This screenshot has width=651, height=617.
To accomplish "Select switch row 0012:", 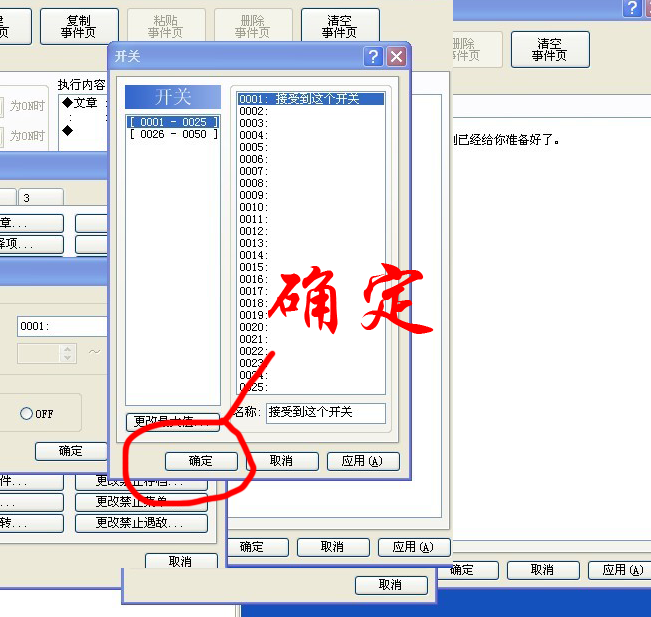I will pos(311,231).
